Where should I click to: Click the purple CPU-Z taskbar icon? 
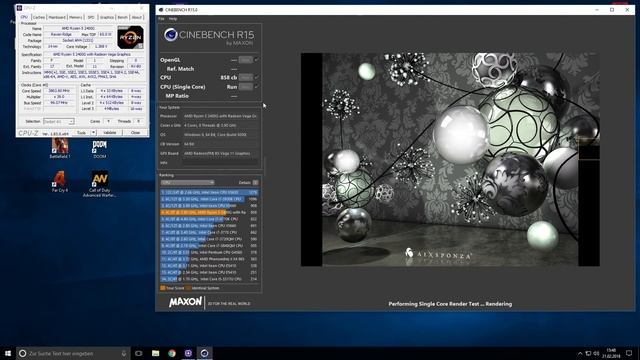[188, 353]
